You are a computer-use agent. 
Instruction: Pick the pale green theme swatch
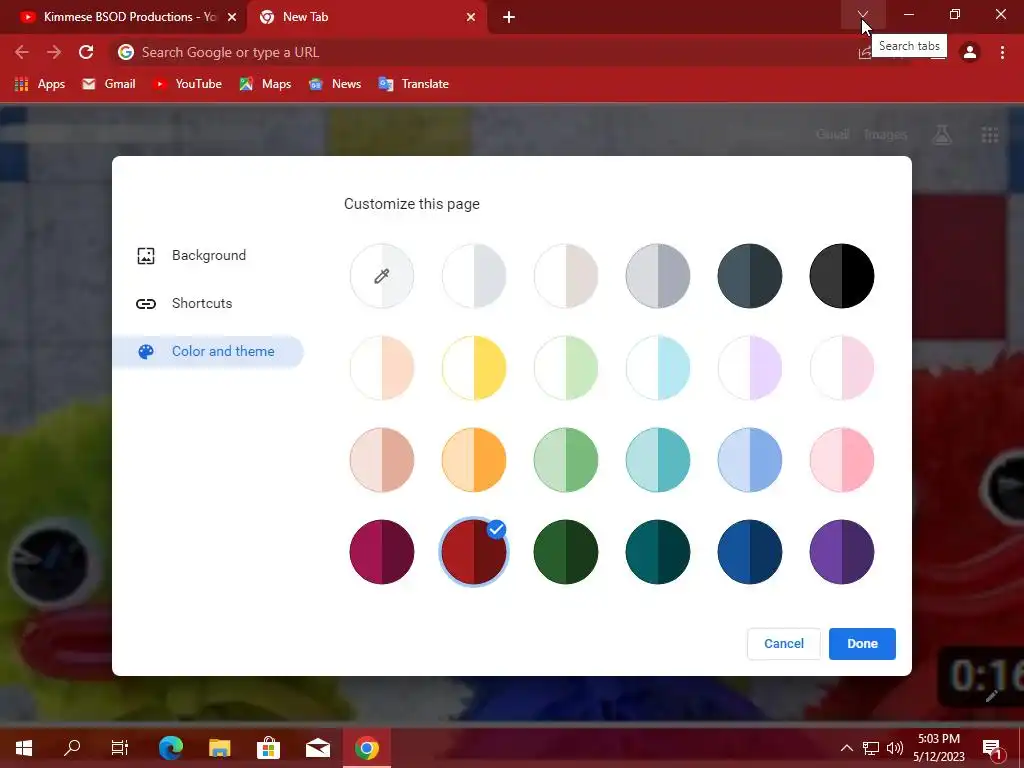click(566, 368)
